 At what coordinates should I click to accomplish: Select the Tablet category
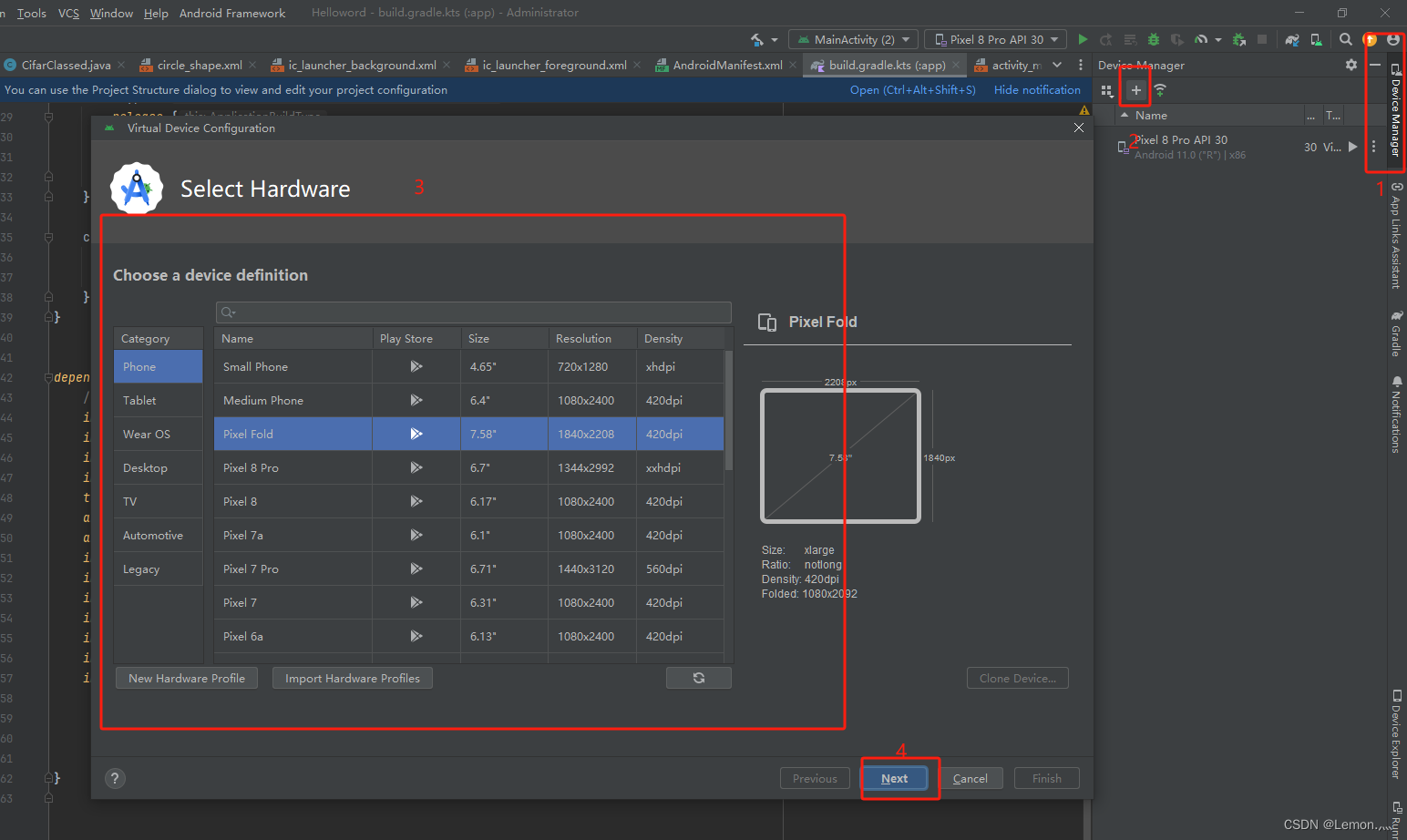coord(159,400)
